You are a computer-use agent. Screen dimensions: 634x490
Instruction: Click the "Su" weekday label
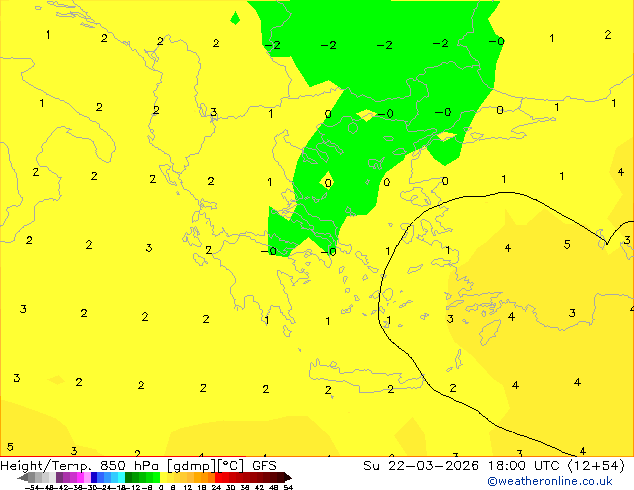point(371,466)
